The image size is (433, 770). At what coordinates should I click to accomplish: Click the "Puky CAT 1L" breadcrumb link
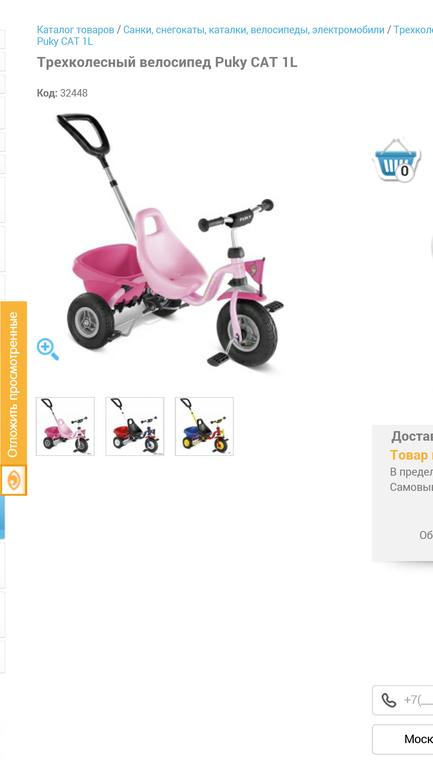[65, 41]
